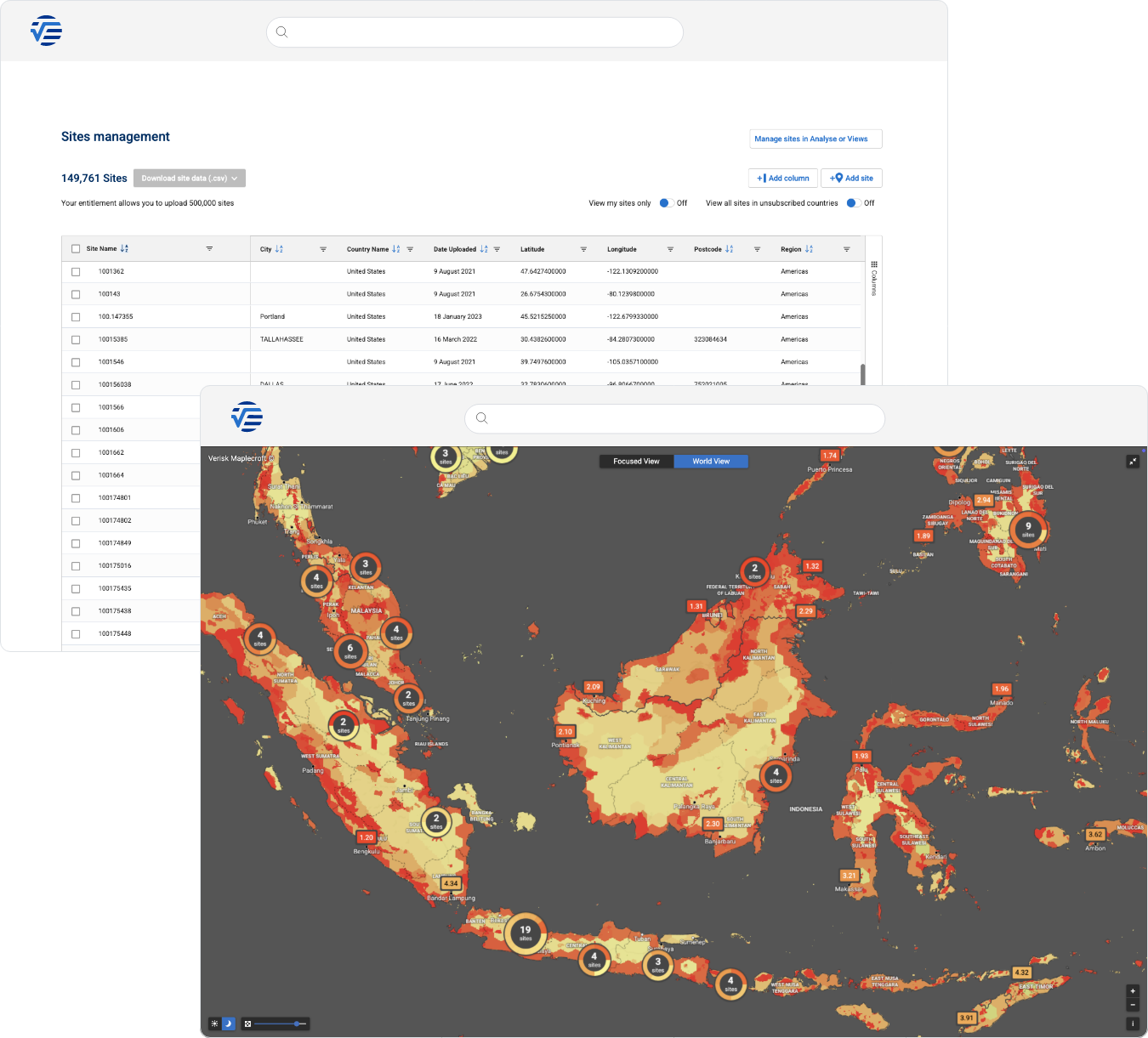1148x1038 pixels.
Task: Sort by Date Uploaded column
Action: 484,249
